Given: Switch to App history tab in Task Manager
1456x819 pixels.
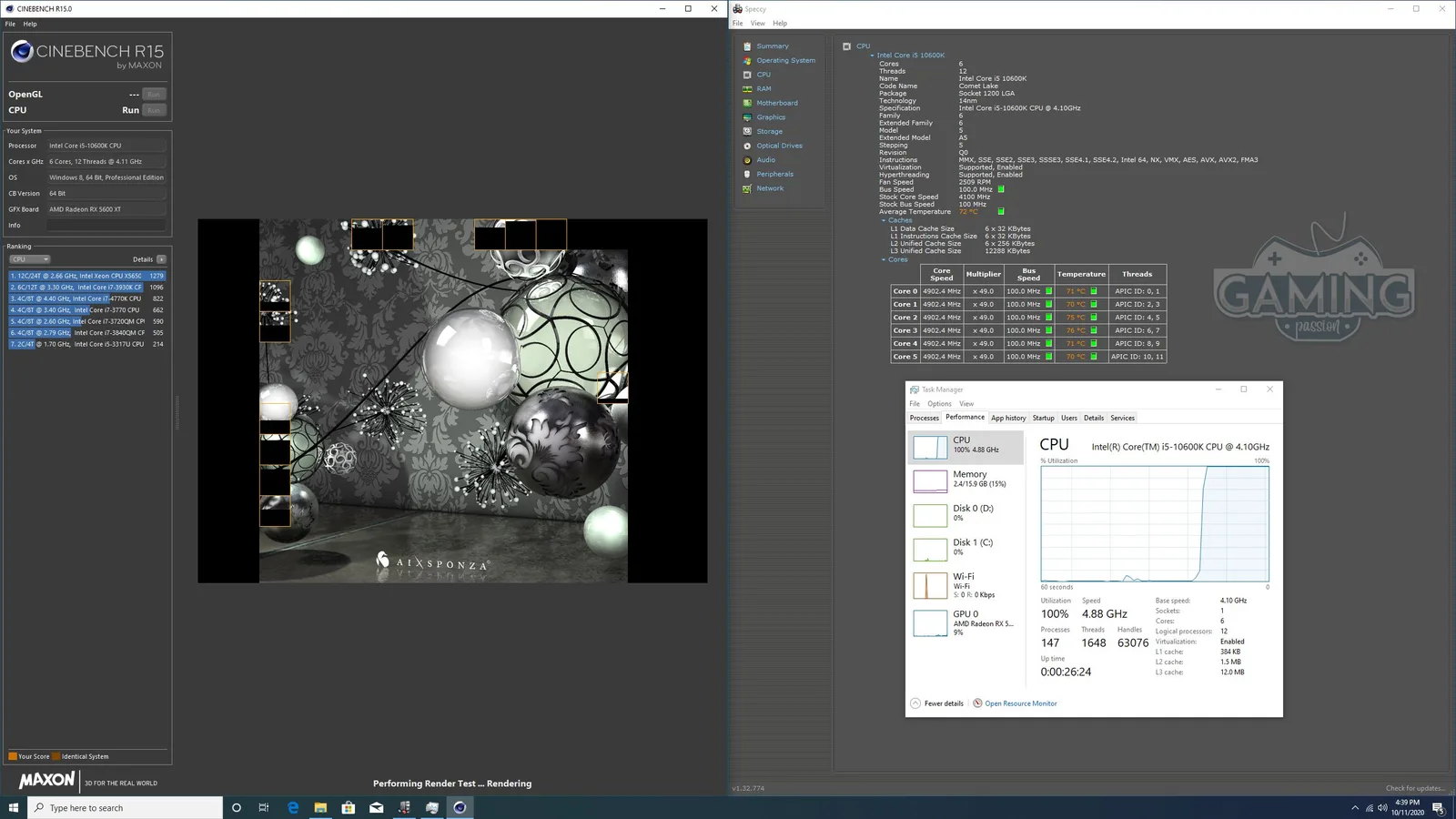Looking at the screenshot, I should click(1008, 418).
